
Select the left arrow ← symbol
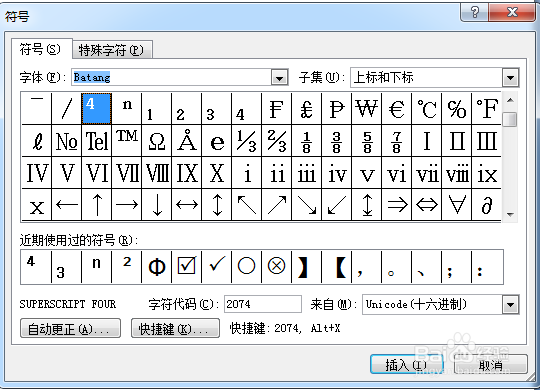[66, 205]
